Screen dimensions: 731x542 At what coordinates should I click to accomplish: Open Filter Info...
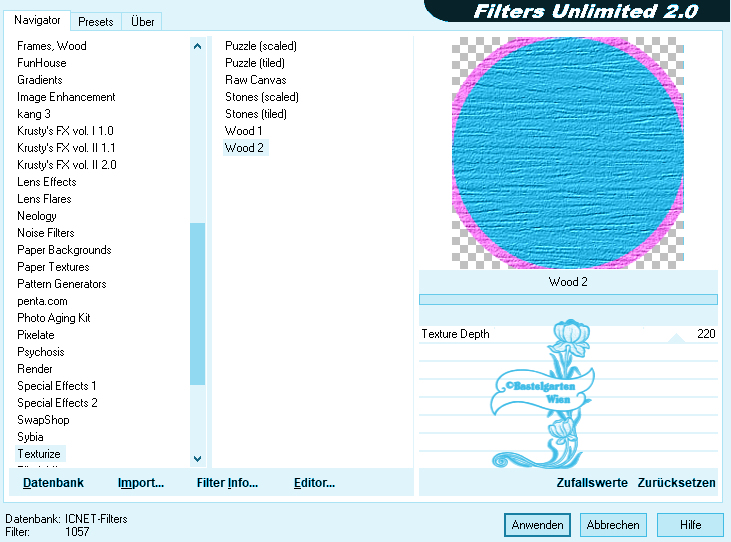(227, 483)
